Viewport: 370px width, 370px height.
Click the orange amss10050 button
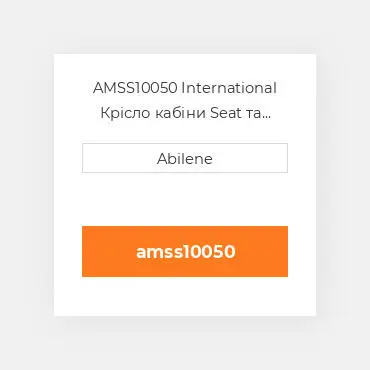tap(185, 251)
